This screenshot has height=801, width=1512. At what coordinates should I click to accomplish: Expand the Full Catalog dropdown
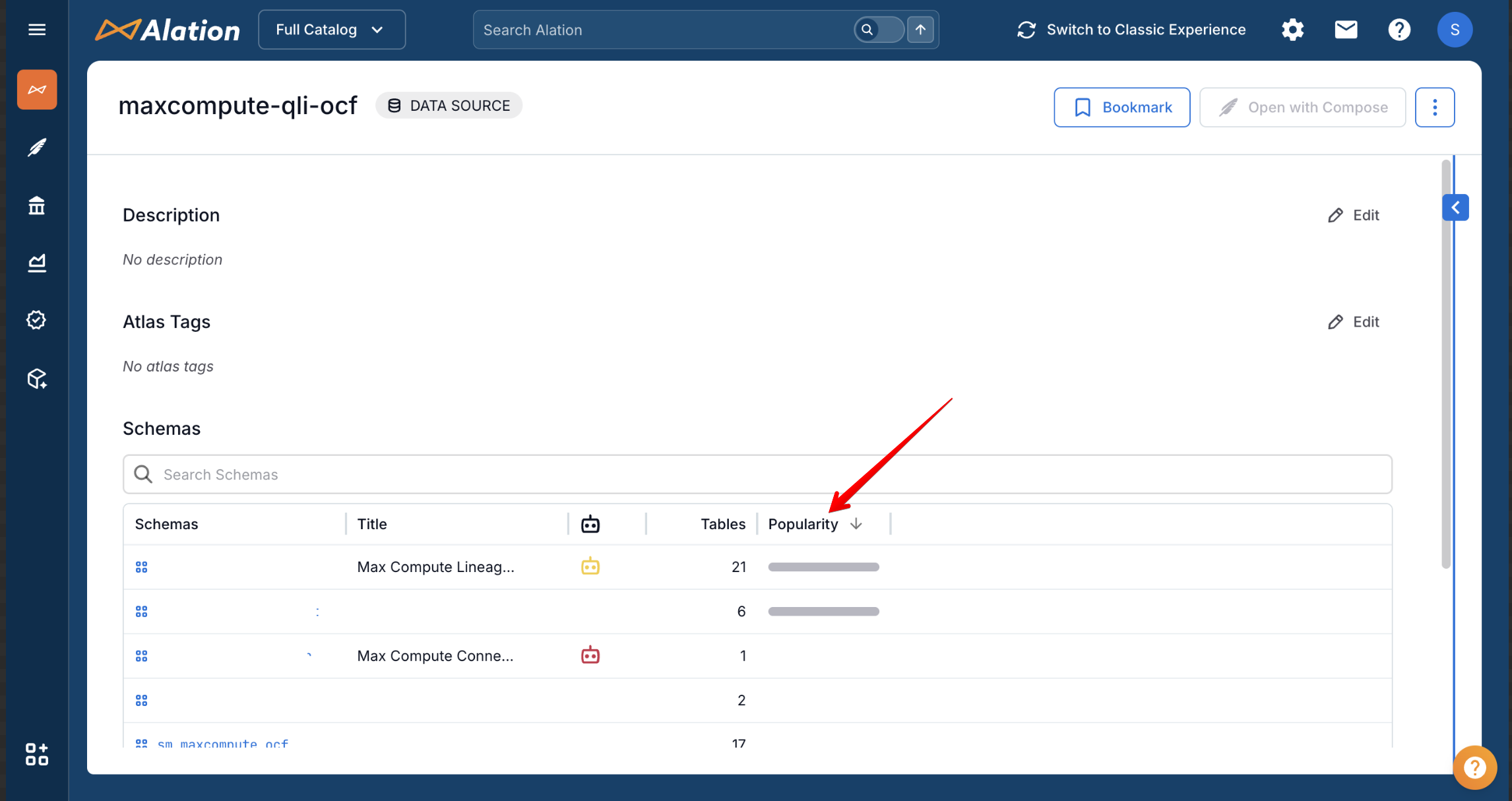pyautogui.click(x=331, y=30)
